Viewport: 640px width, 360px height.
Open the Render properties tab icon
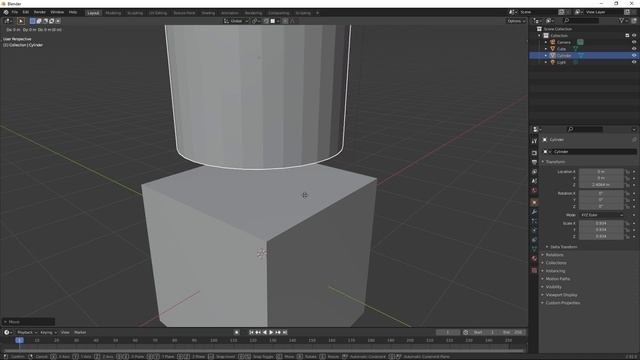tap(534, 153)
